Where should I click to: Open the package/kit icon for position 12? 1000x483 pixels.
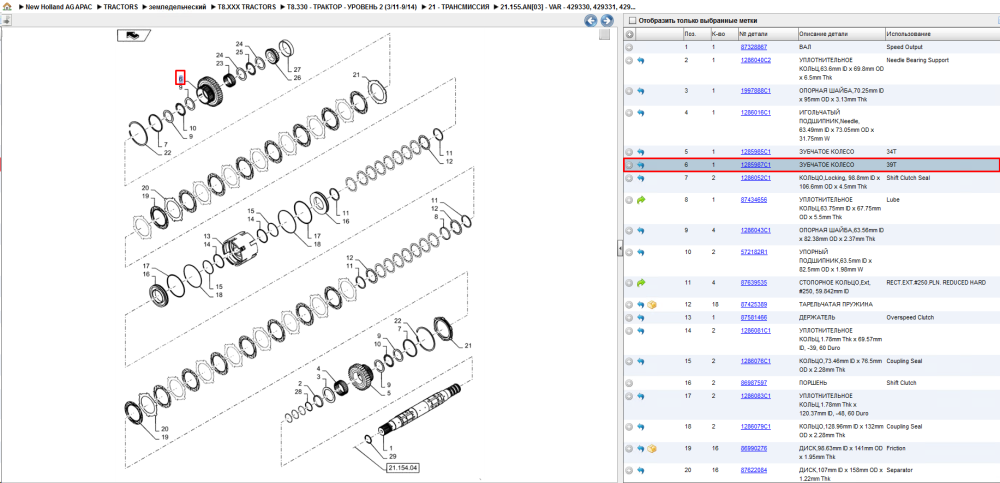[652, 305]
